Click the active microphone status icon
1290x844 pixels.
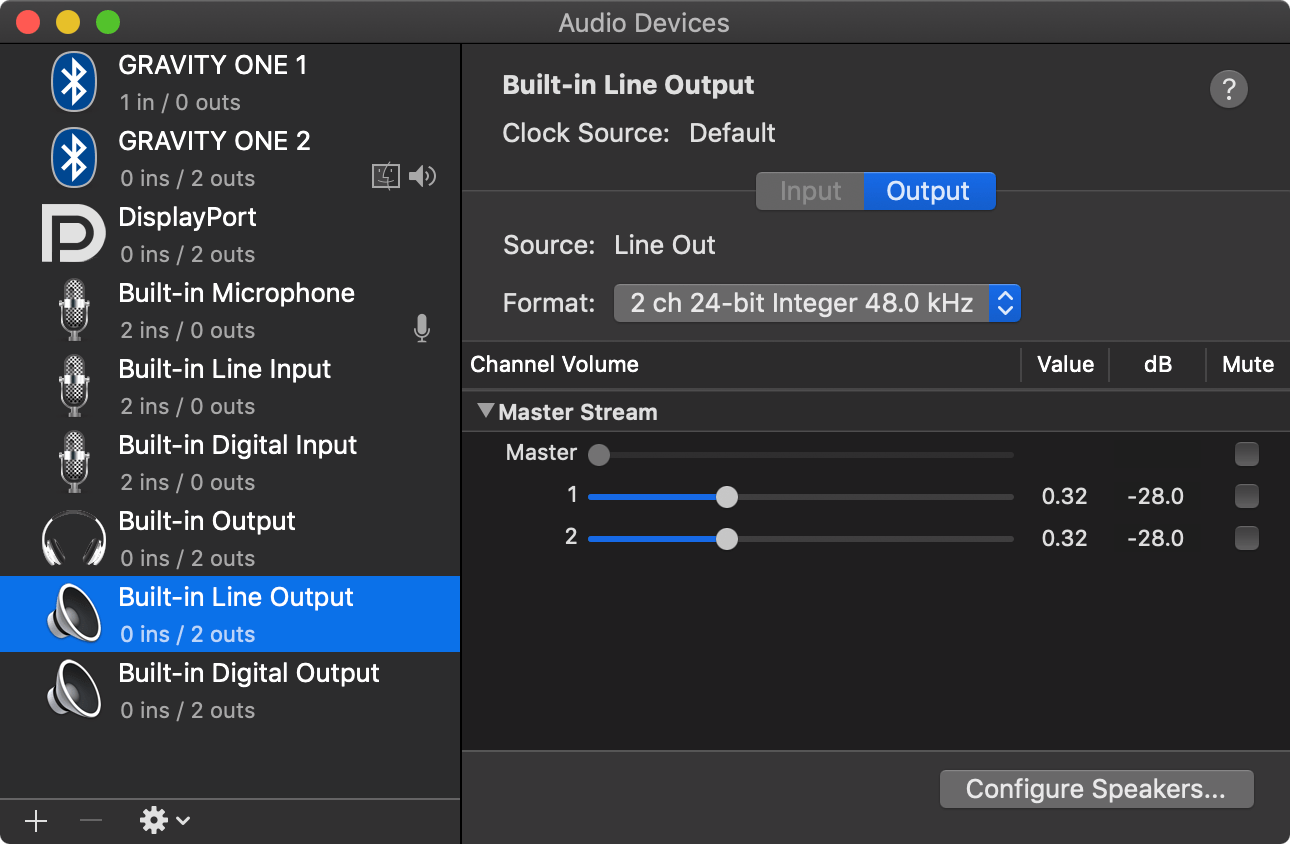tap(421, 328)
